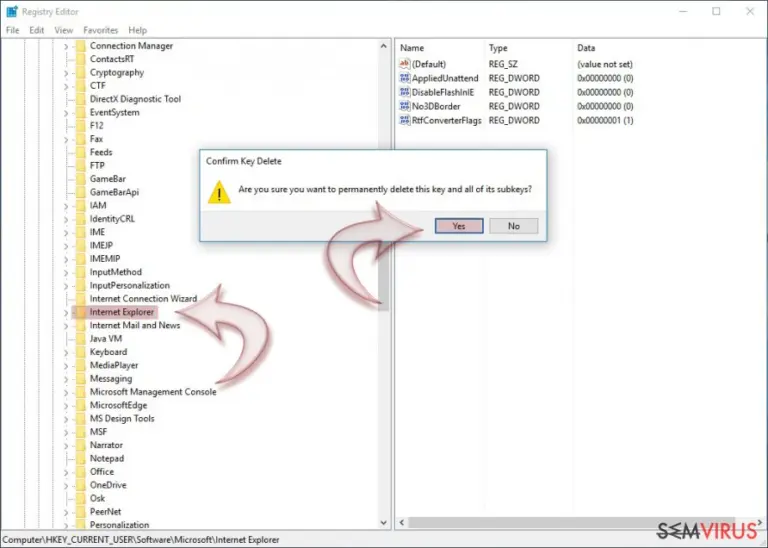This screenshot has height=548, width=768.
Task: Expand the MicrosoftEdge key
Action: click(66, 405)
